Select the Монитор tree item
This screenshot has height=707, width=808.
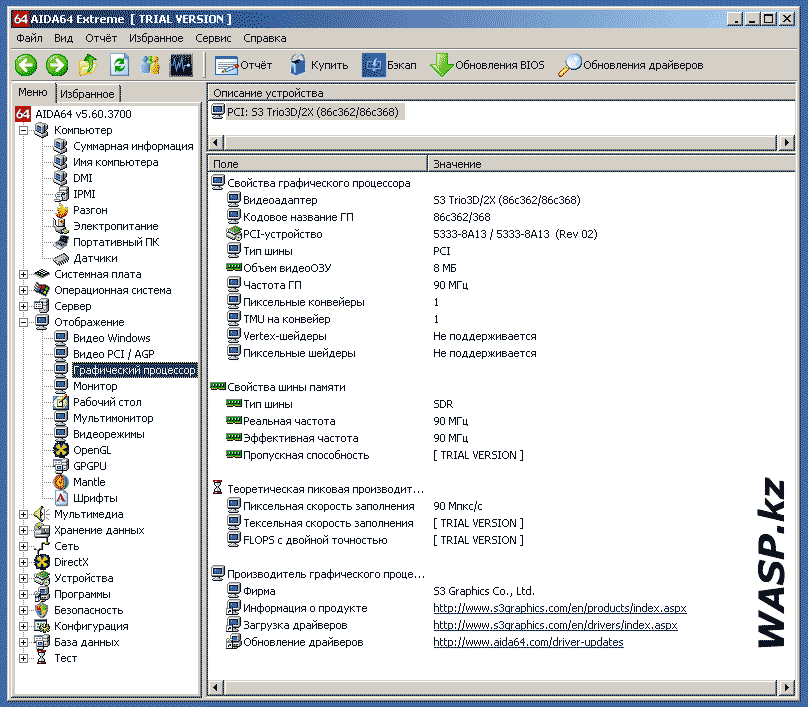point(95,386)
